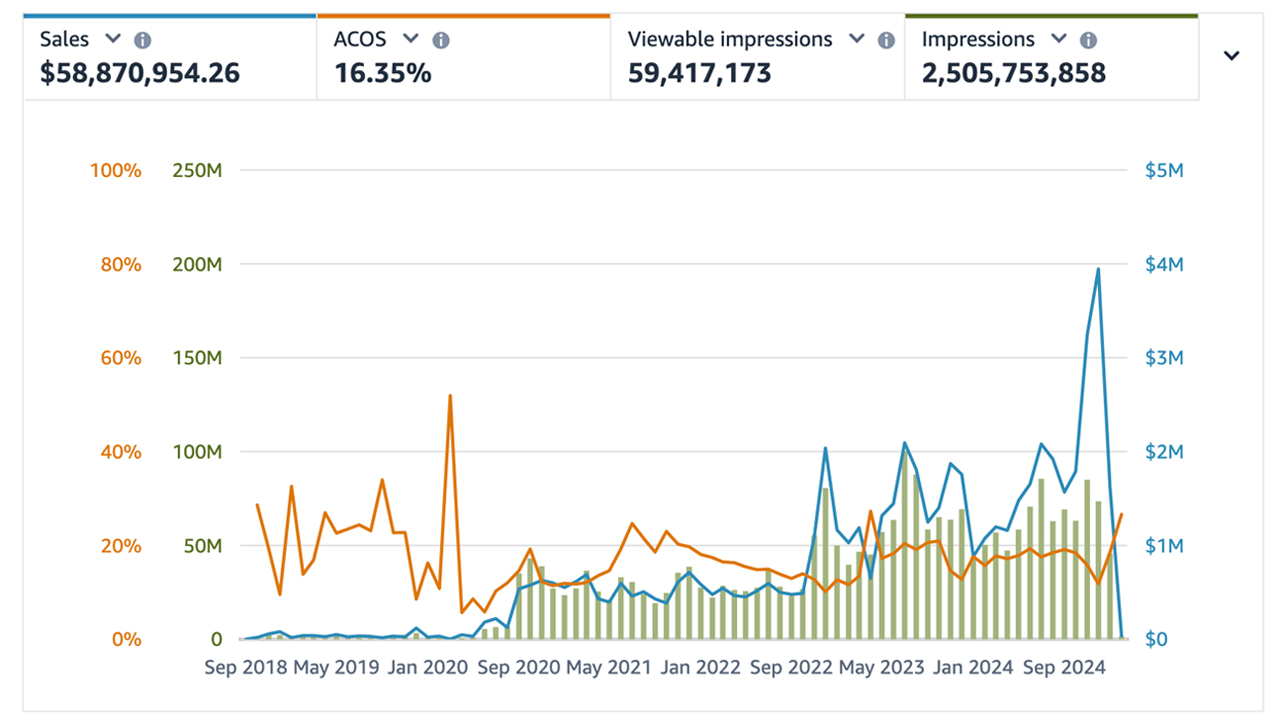1280x720 pixels.
Task: Open the Sales metric selector dropdown
Action: point(111,40)
